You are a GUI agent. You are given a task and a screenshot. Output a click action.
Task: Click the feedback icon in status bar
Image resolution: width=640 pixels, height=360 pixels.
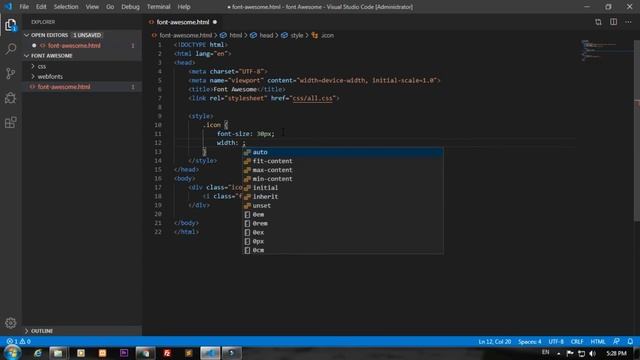[x=616, y=341]
